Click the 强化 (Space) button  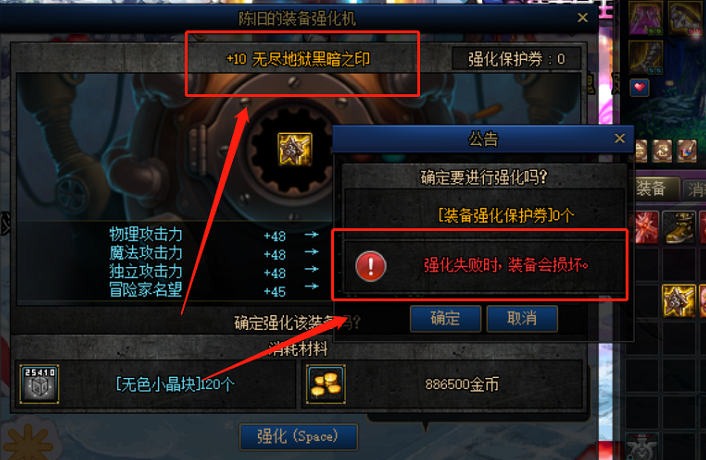tap(299, 437)
